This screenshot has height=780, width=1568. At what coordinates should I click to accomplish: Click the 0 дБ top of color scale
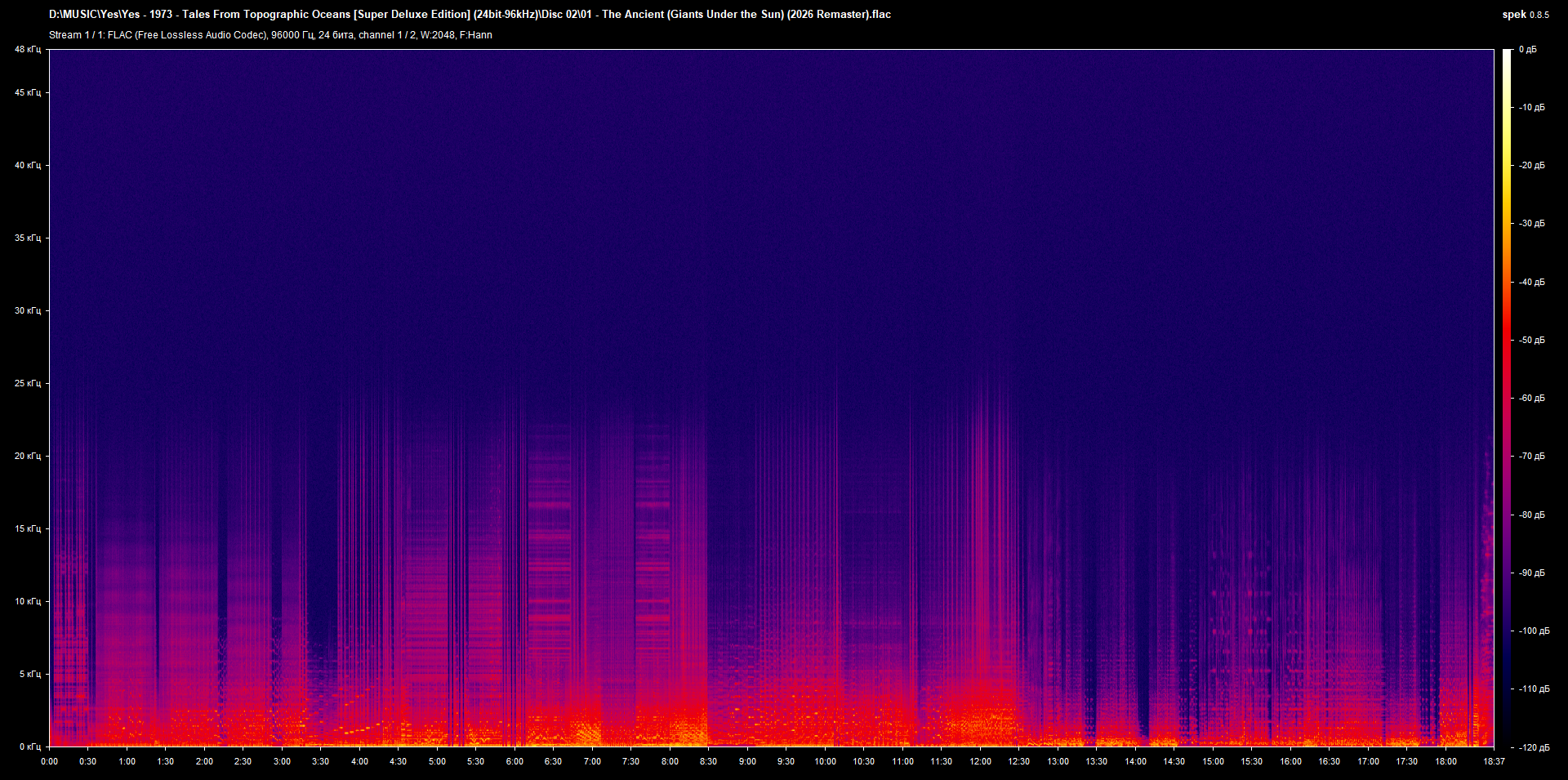pos(1527,49)
